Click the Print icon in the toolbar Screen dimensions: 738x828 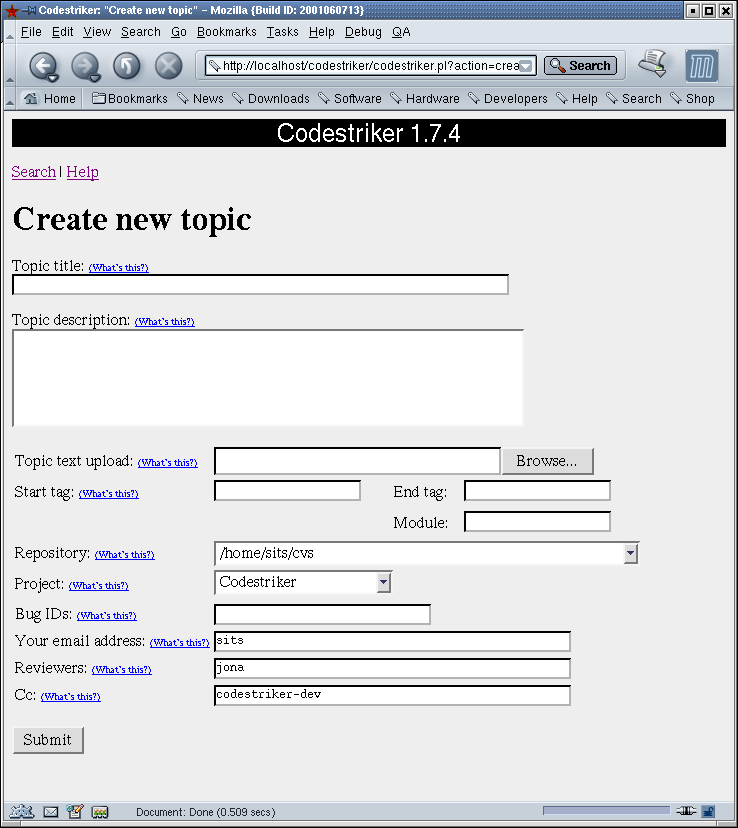(654, 64)
